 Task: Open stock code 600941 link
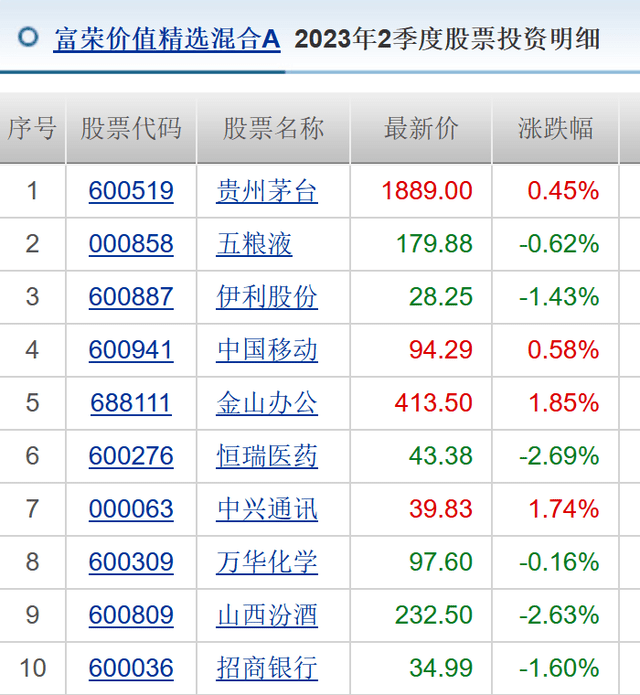click(x=131, y=350)
